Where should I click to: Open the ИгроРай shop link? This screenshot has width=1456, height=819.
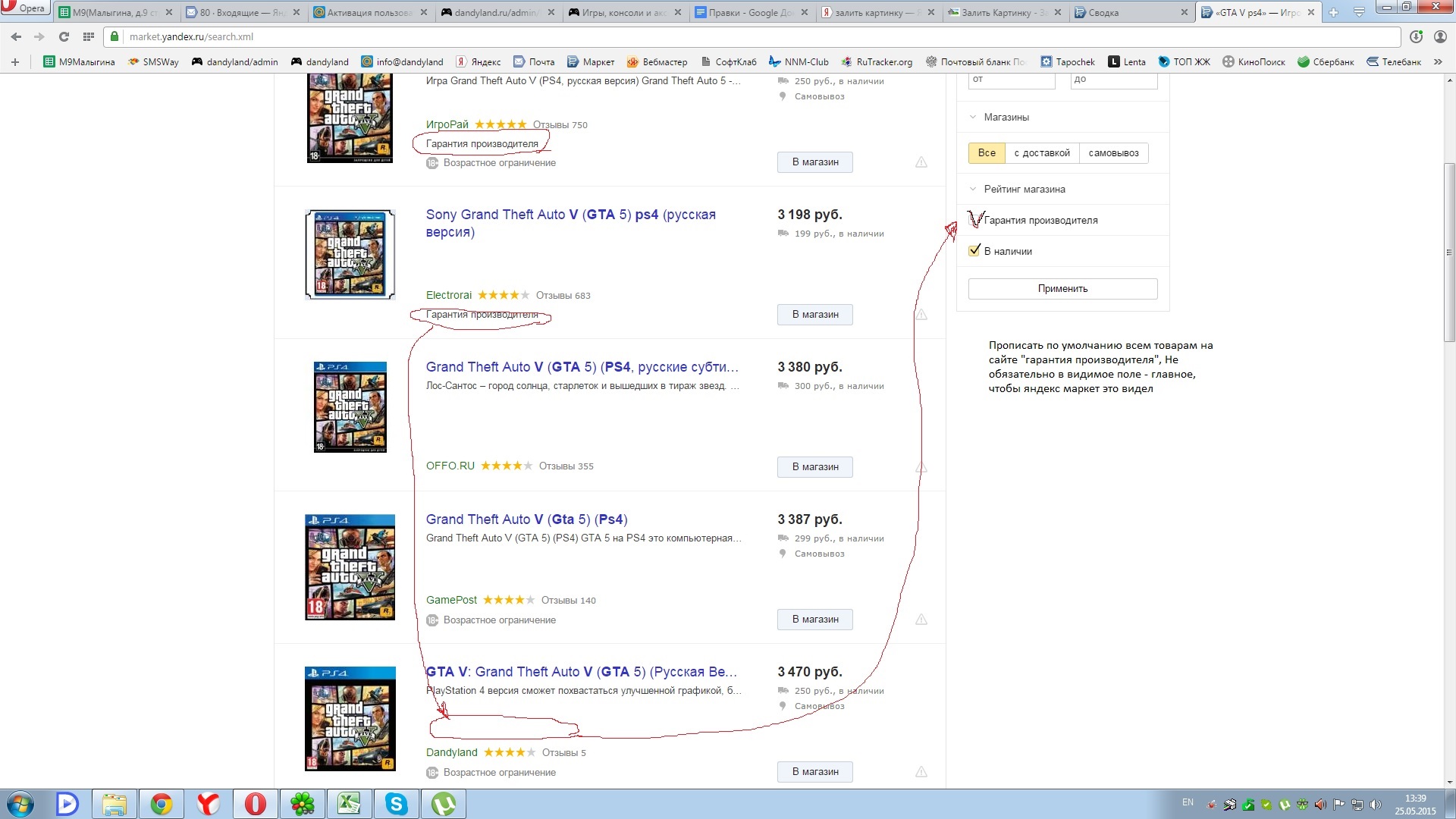pyautogui.click(x=447, y=124)
